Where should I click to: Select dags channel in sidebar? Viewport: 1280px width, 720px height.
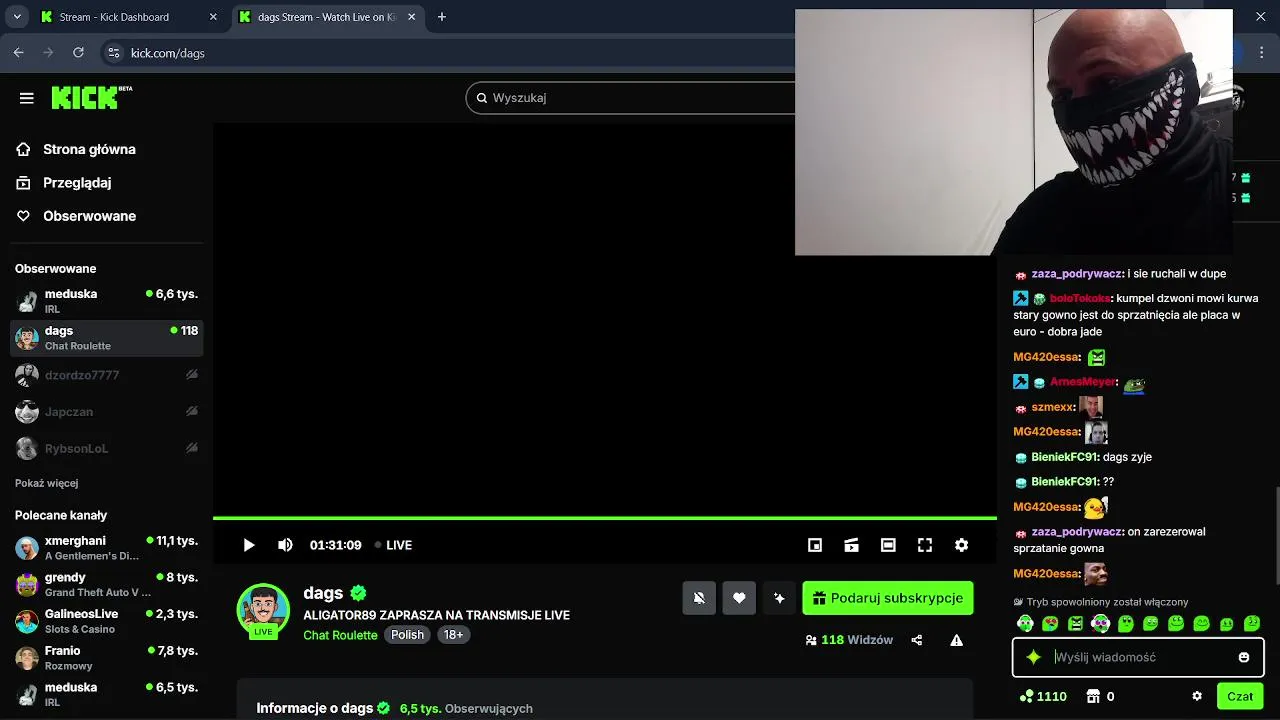pos(107,338)
